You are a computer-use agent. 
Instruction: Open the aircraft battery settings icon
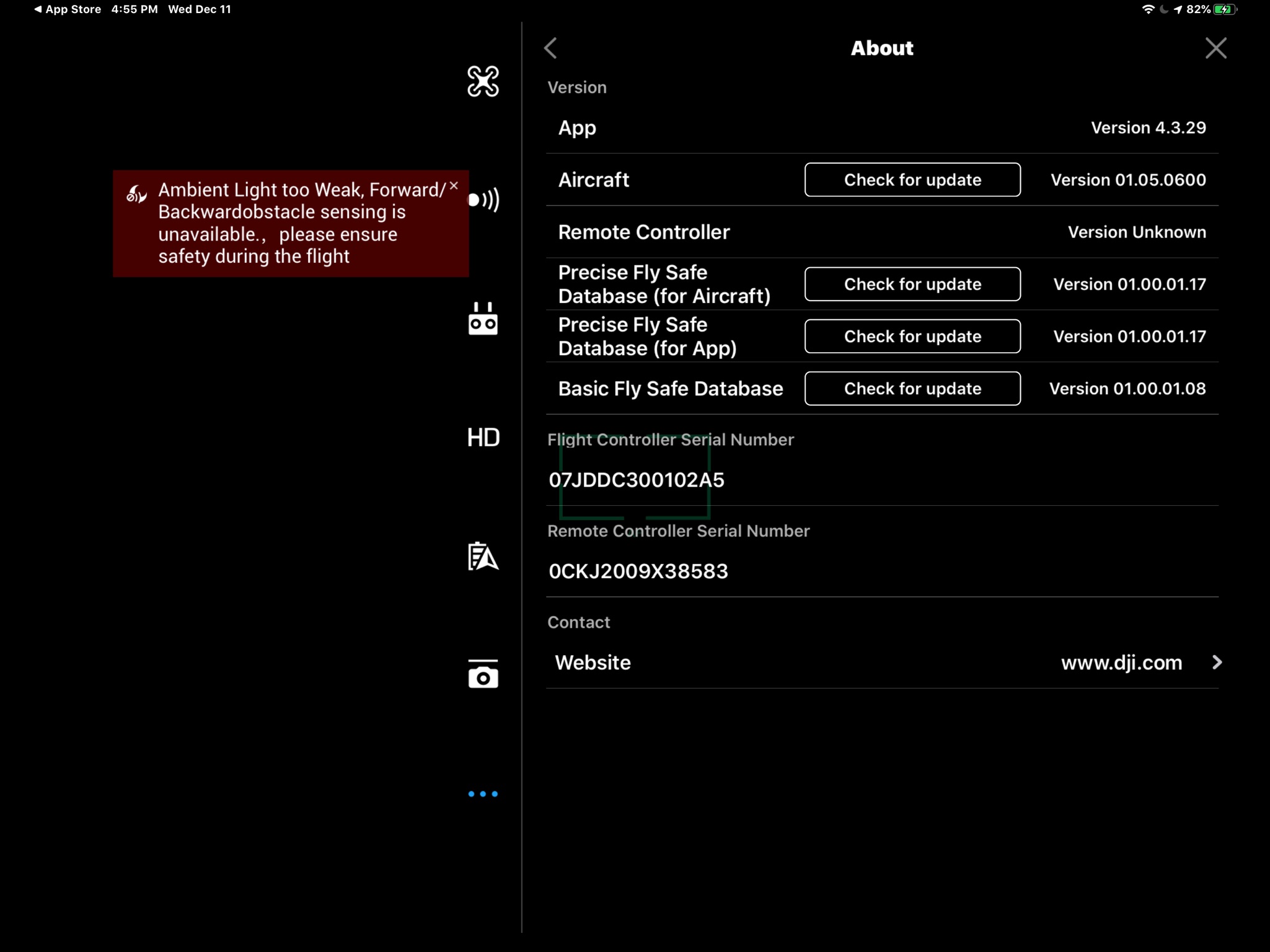(x=483, y=556)
